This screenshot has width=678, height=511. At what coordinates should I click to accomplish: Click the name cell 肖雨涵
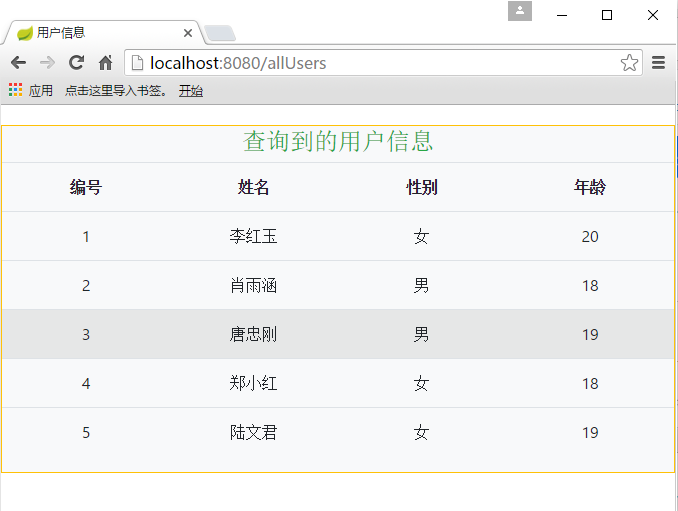(253, 285)
